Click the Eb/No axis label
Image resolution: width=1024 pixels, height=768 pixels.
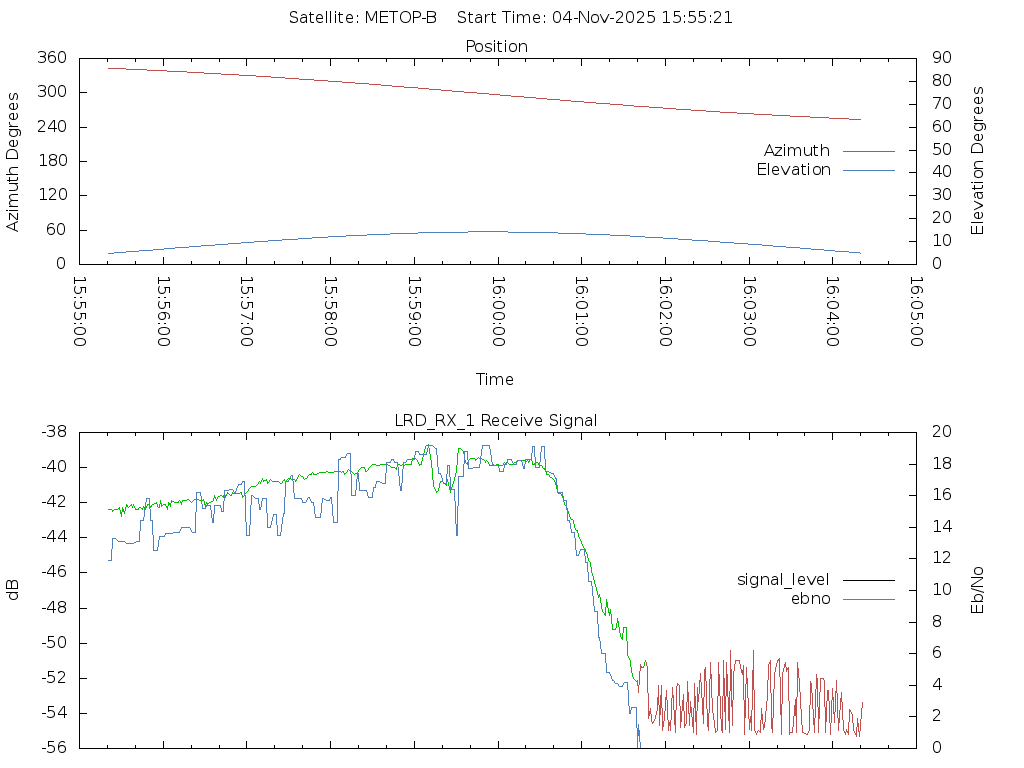(x=978, y=590)
